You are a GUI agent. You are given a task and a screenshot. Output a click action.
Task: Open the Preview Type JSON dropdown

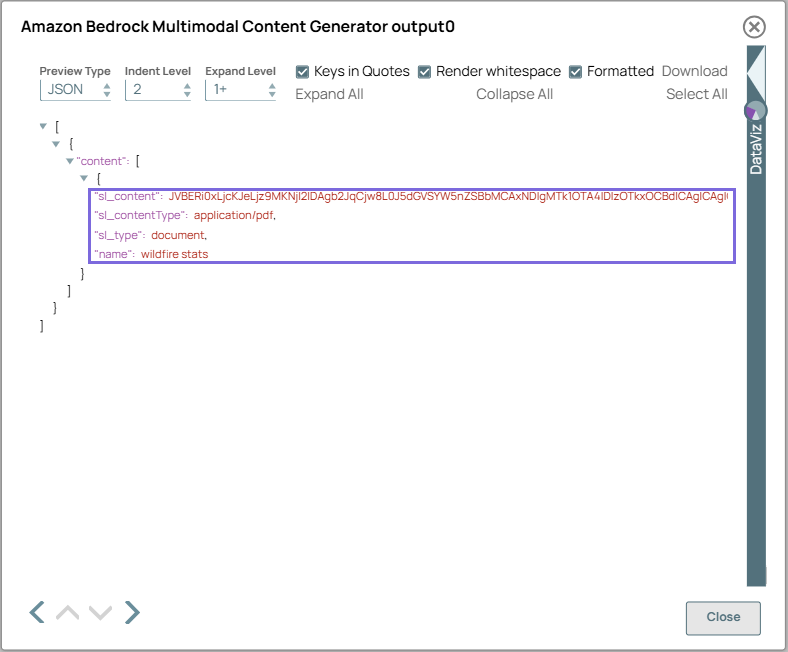point(75,90)
